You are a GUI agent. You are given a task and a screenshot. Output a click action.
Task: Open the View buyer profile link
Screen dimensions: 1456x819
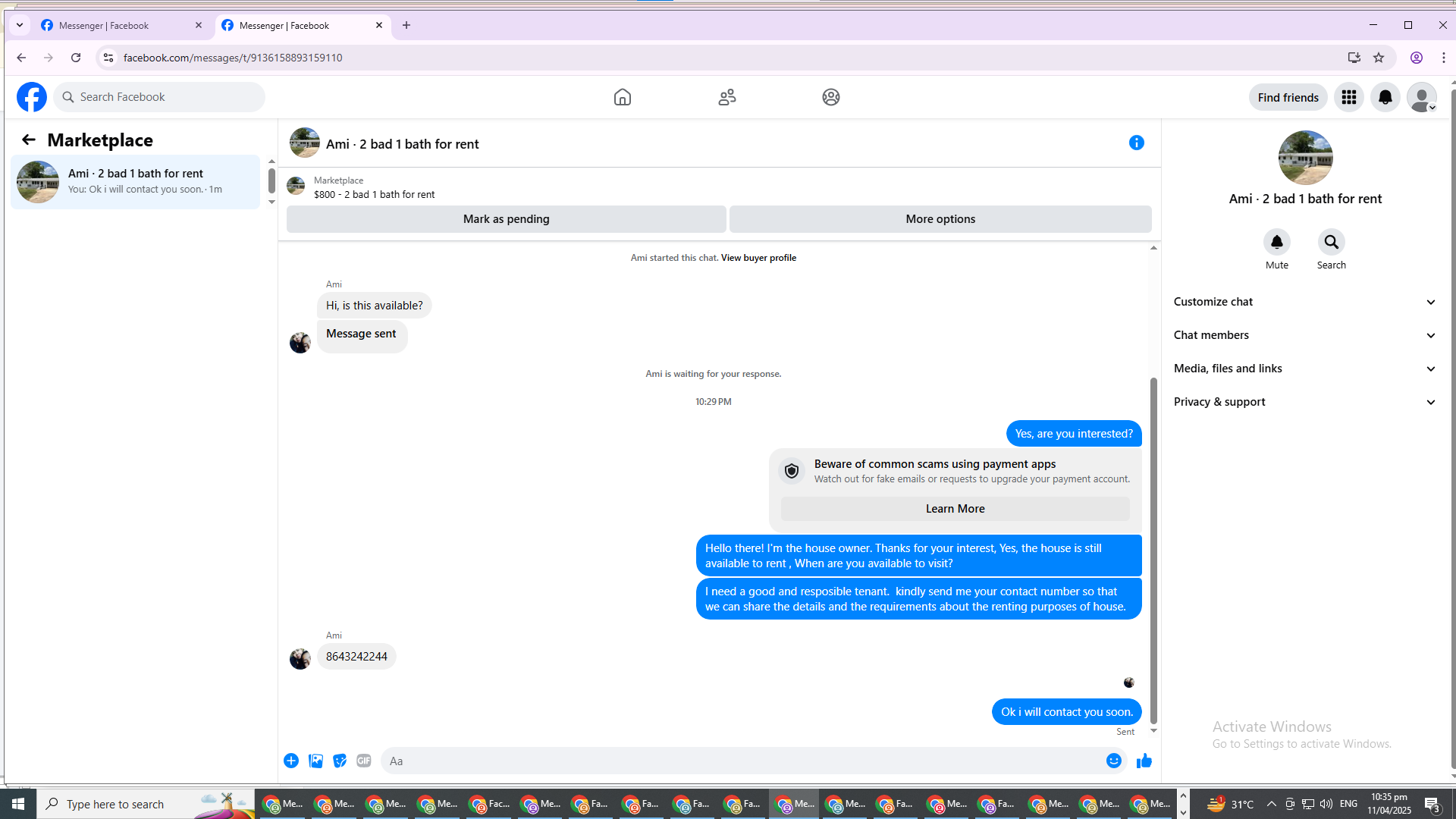(x=758, y=258)
